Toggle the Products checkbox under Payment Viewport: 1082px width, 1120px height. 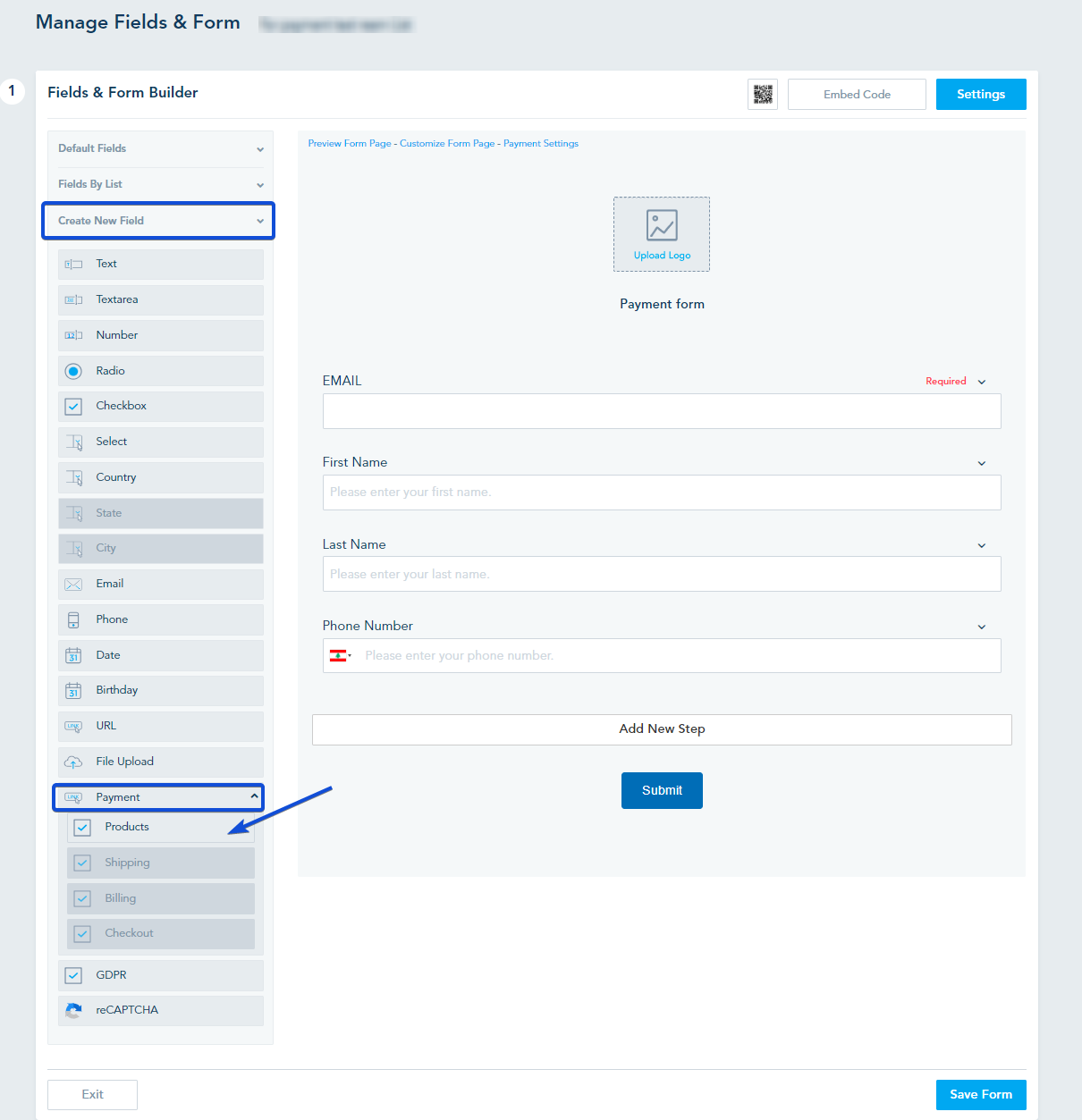82,828
